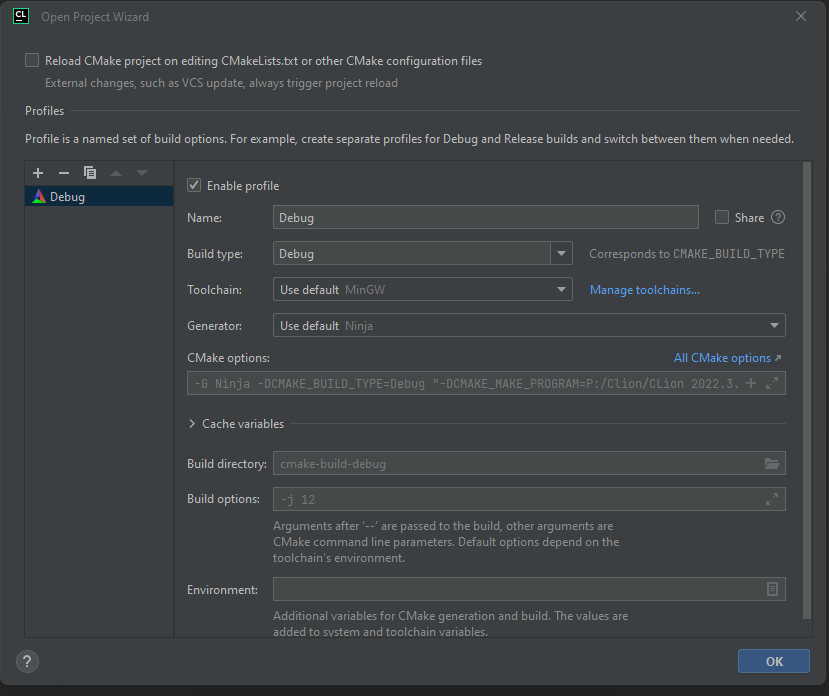The width and height of the screenshot is (829, 696).
Task: Open All CMake options link
Action: (x=727, y=358)
